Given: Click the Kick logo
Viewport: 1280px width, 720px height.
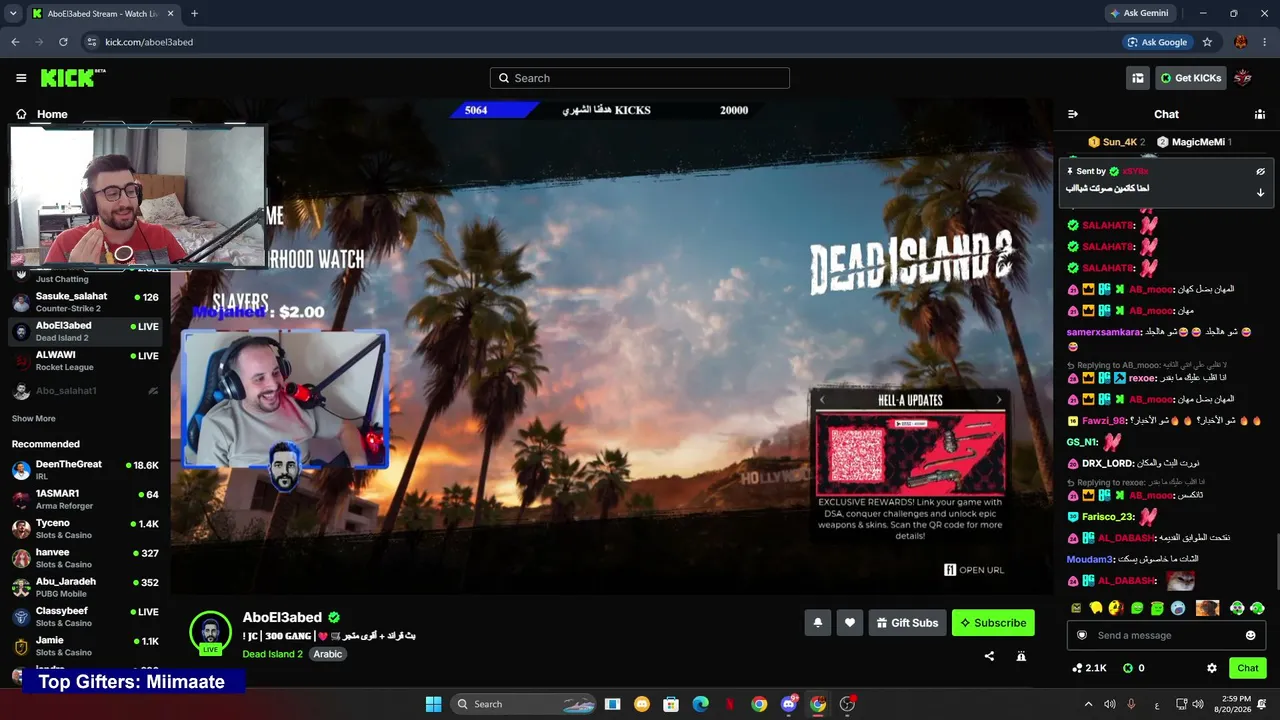Looking at the screenshot, I should pos(73,78).
